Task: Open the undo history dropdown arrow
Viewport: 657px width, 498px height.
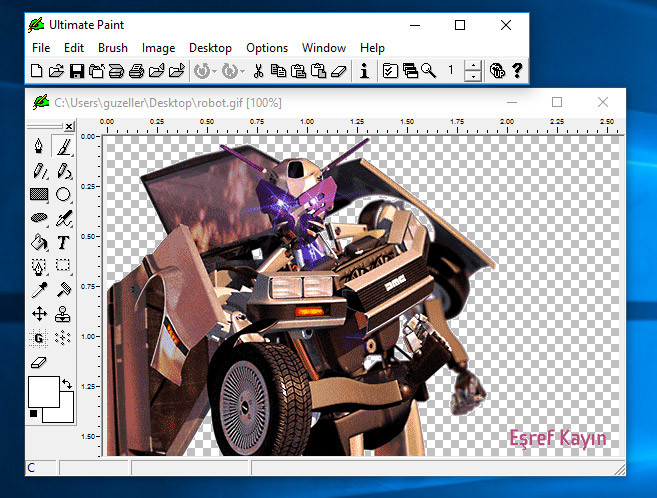Action: click(214, 71)
